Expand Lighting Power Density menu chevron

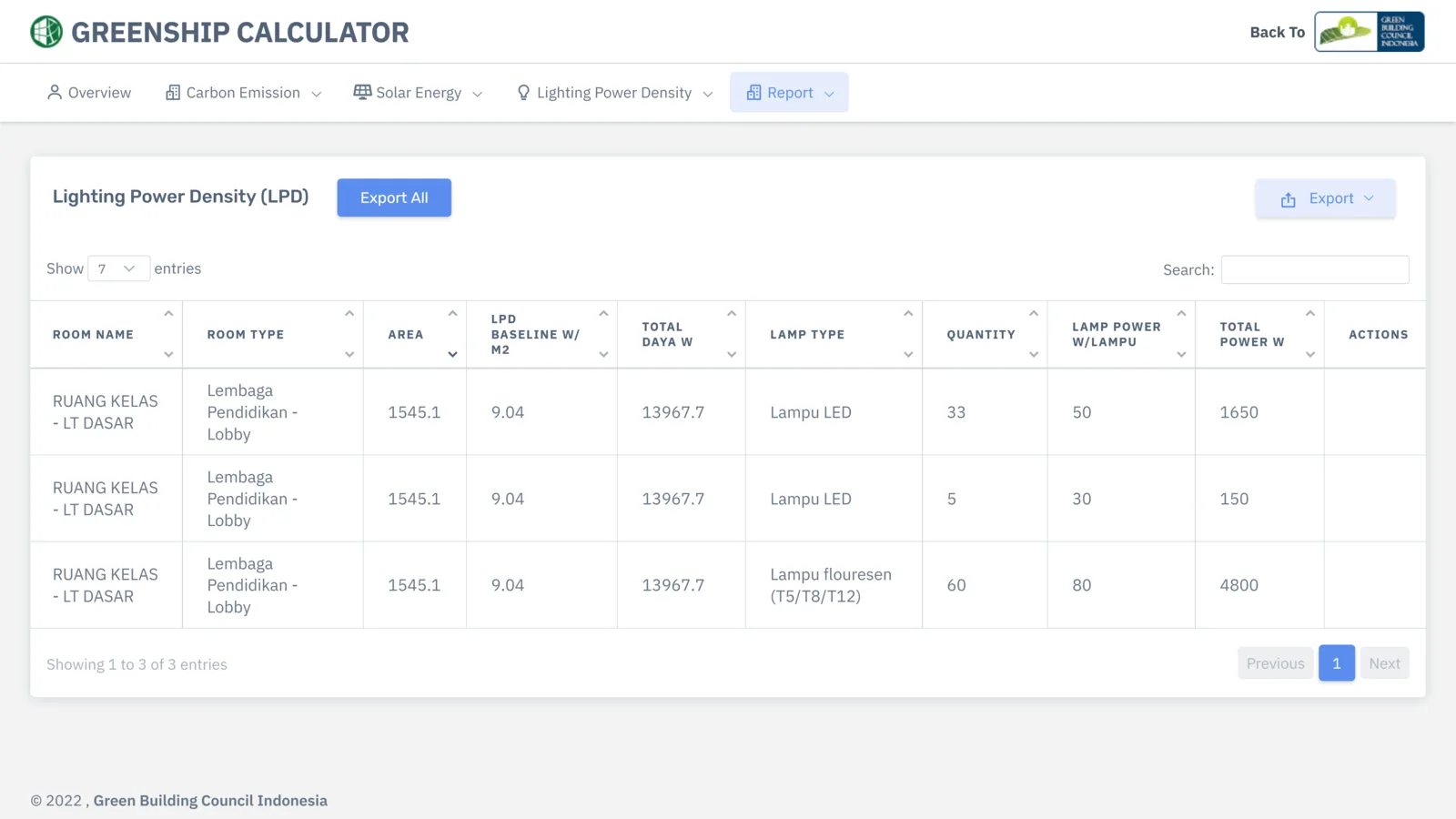[708, 94]
